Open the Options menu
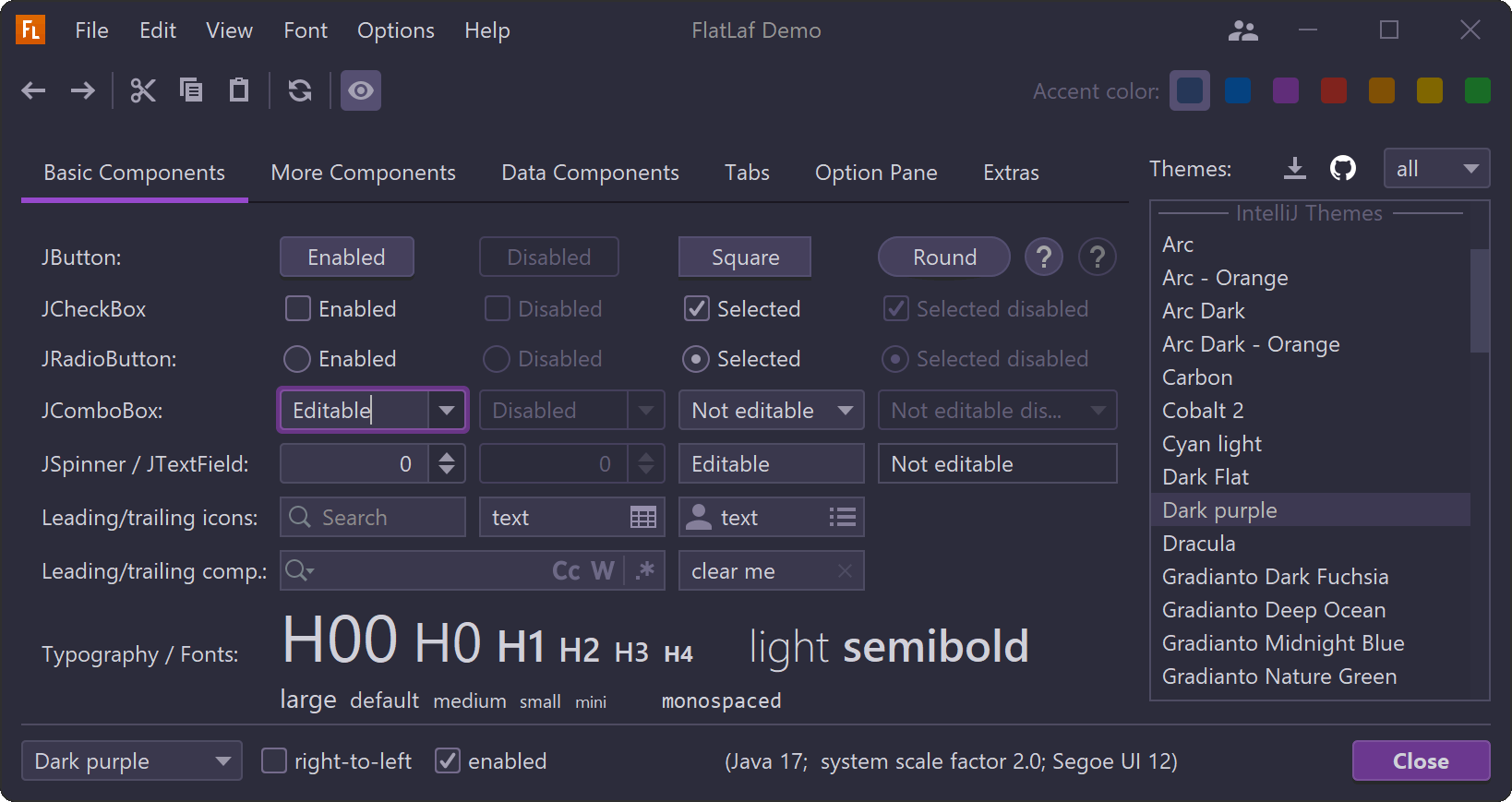Viewport: 1512px width, 802px height. tap(395, 30)
